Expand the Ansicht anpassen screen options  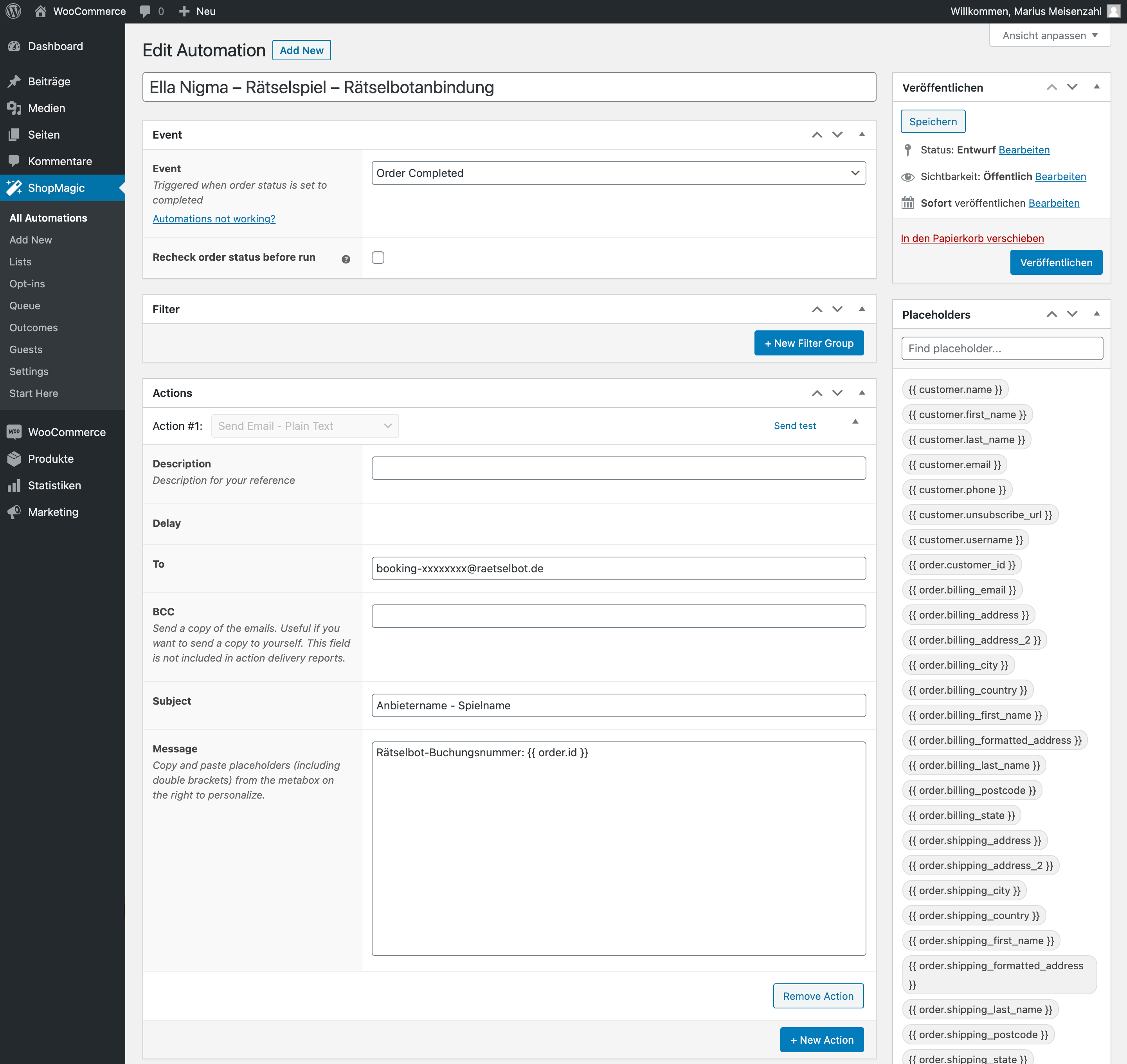pyautogui.click(x=1050, y=35)
